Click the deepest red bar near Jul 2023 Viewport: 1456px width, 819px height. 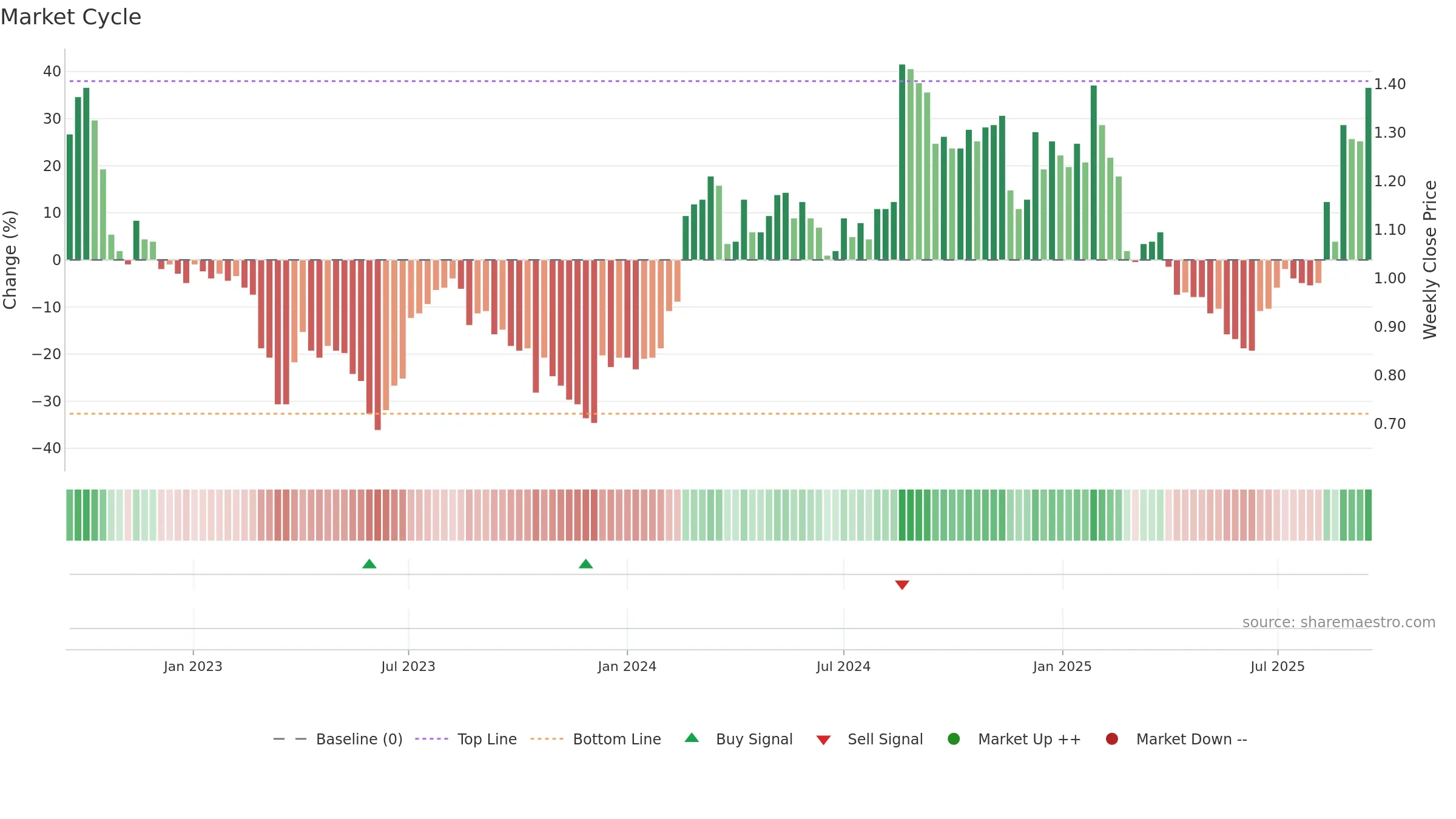[377, 345]
